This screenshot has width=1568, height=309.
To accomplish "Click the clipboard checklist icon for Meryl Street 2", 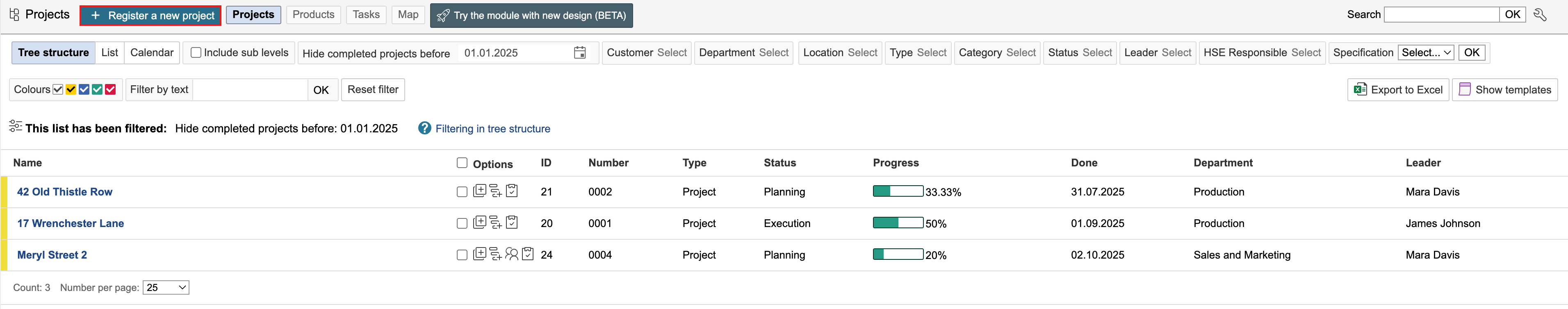I will tap(528, 255).
